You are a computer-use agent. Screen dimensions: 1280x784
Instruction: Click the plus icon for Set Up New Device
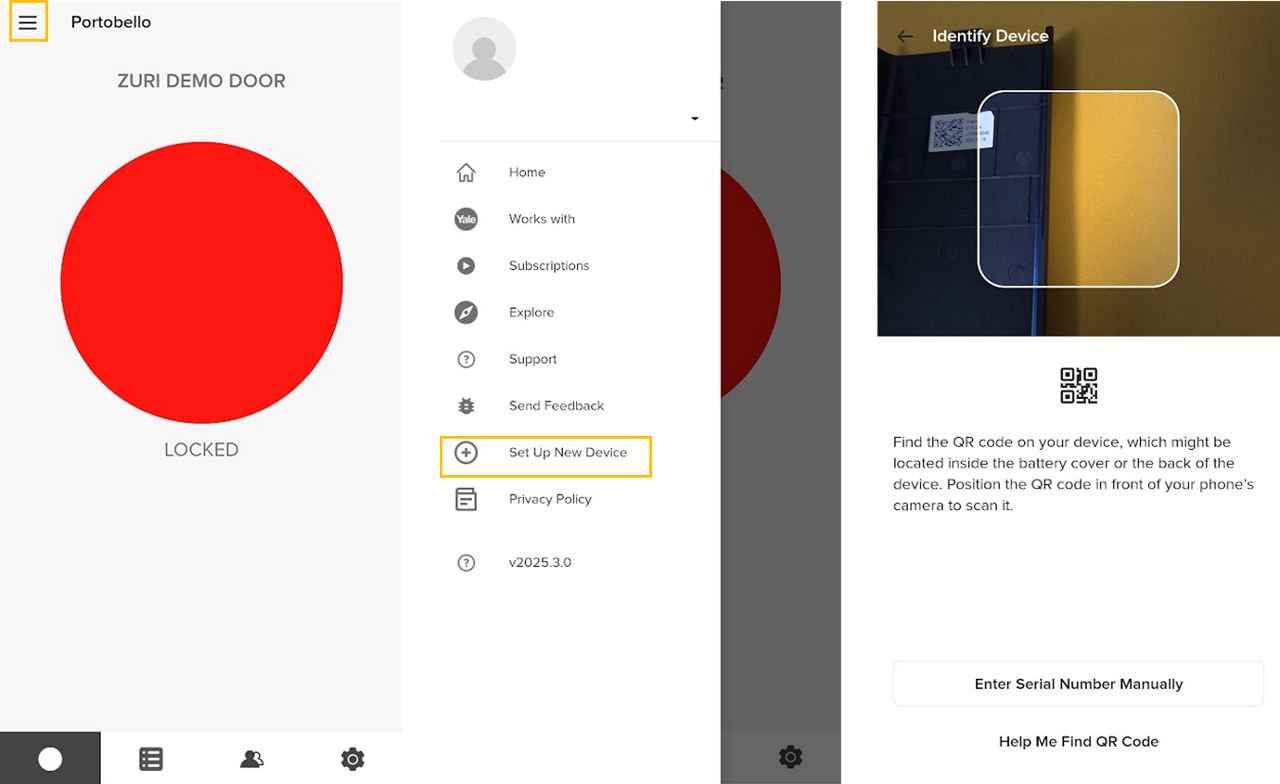[466, 453]
